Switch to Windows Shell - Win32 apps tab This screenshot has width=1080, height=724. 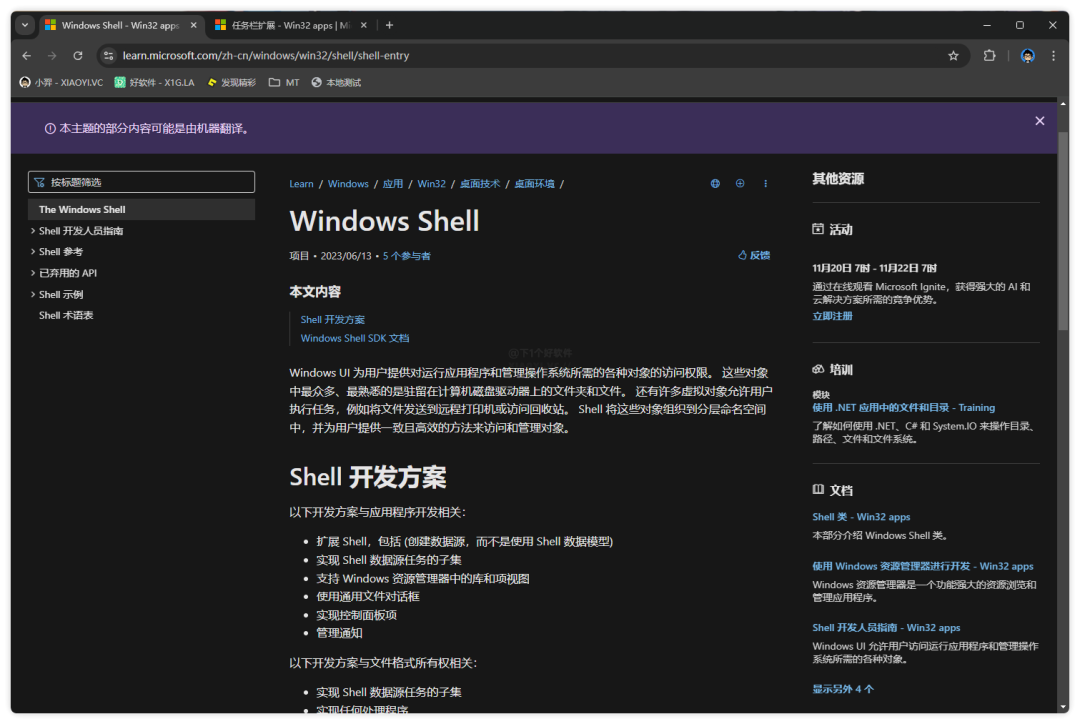121,25
